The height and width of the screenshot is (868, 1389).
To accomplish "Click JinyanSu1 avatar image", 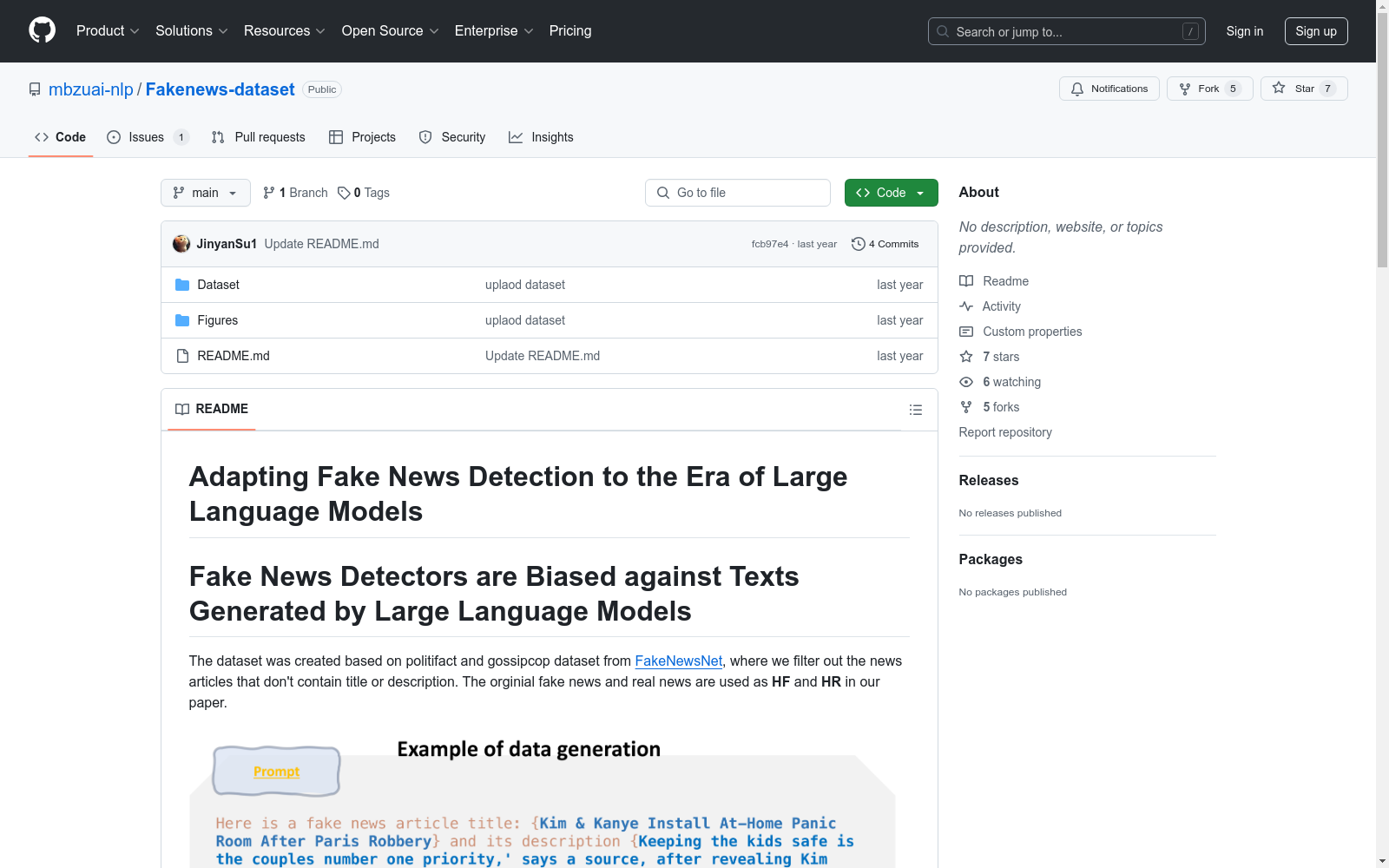I will click(x=181, y=244).
